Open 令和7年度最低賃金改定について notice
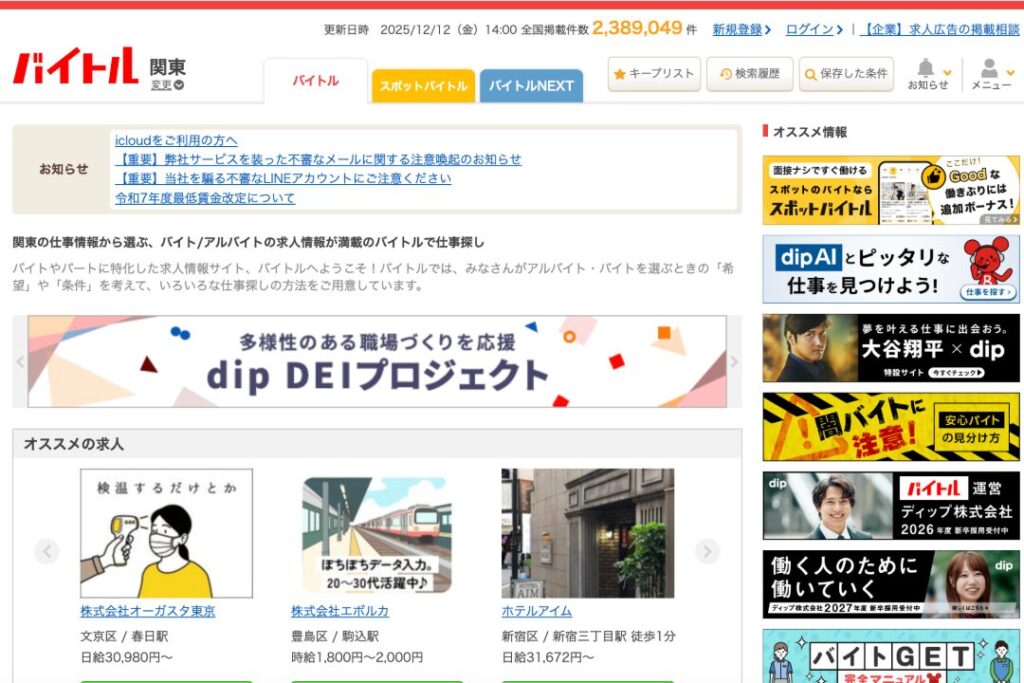Viewport: 1024px width, 683px height. [x=205, y=198]
